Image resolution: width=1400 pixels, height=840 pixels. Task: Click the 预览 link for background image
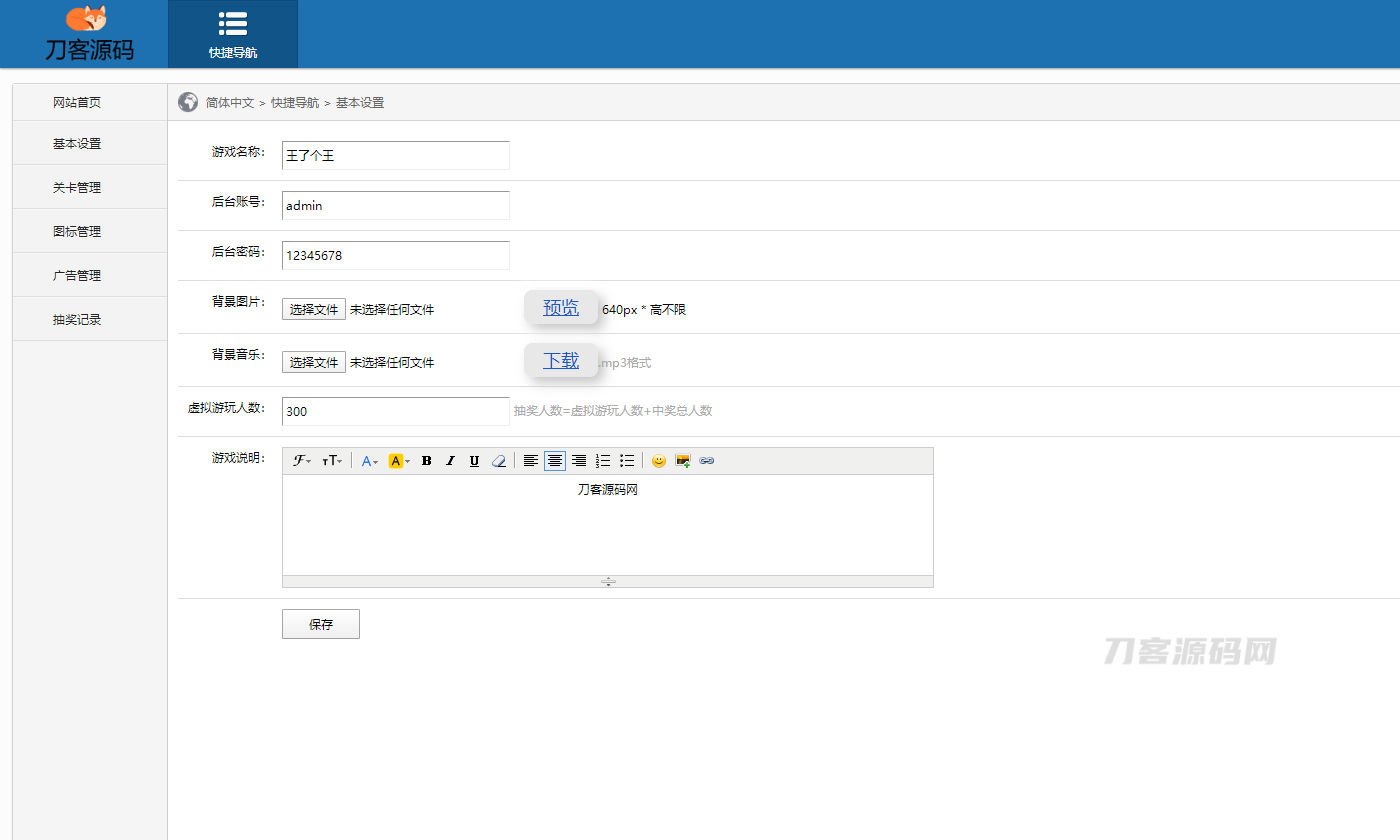coord(561,308)
